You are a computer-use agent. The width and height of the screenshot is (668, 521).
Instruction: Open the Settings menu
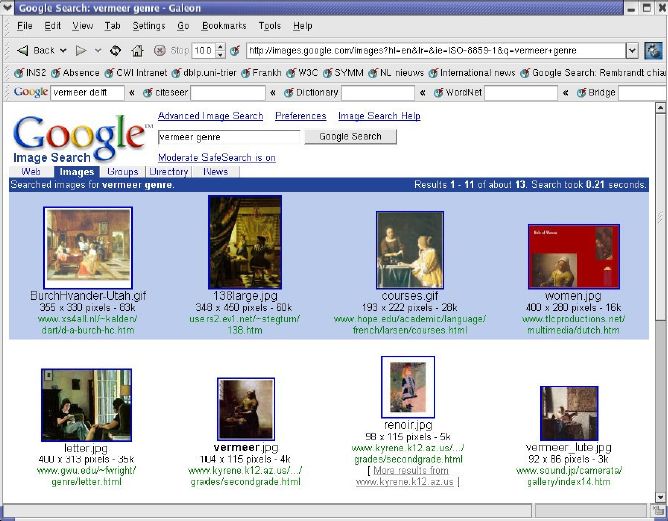coord(149,25)
